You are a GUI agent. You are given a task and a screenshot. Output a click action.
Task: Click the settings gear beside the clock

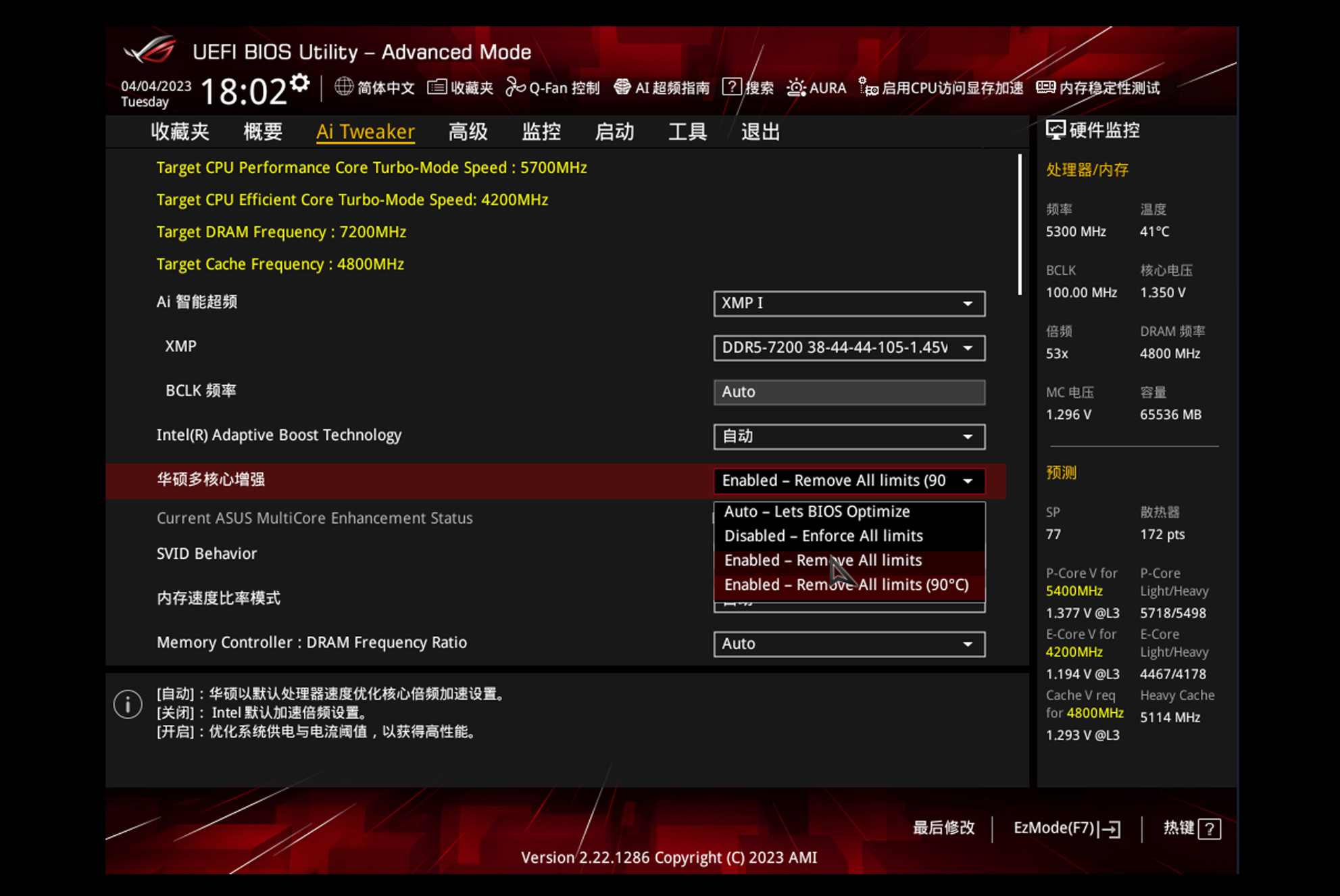(x=299, y=84)
